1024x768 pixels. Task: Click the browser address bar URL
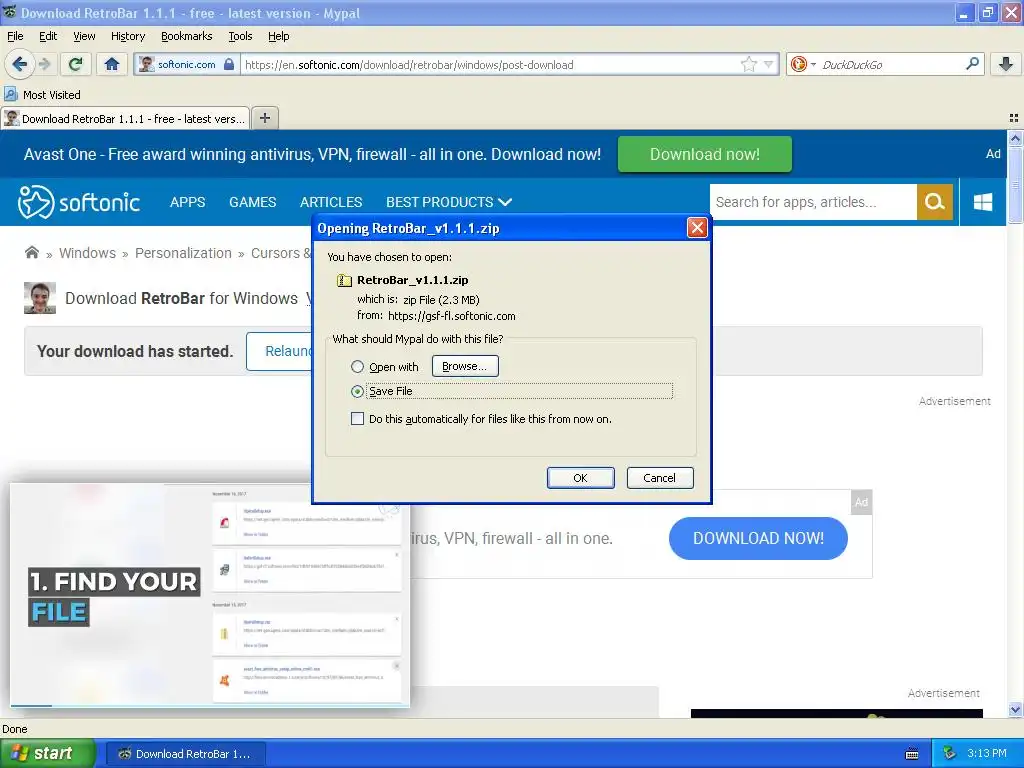(490, 64)
